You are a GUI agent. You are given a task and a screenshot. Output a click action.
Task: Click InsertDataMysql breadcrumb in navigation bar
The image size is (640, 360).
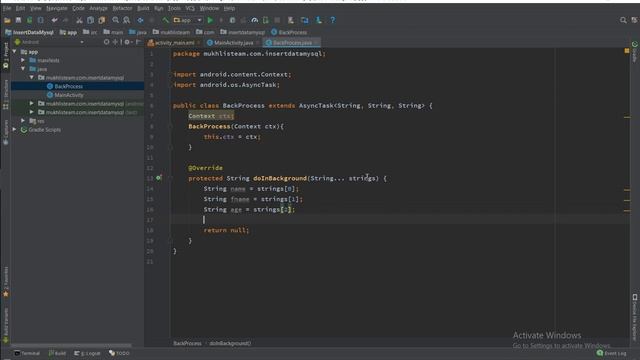[x=29, y=32]
